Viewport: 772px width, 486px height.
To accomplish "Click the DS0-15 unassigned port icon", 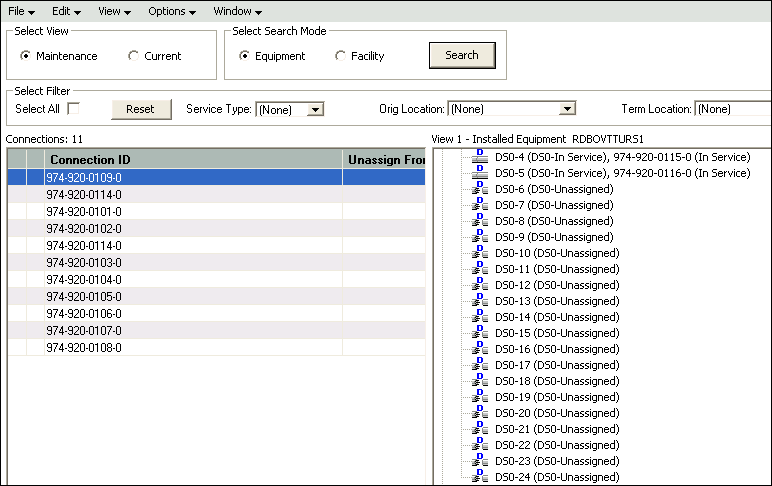I will pyautogui.click(x=480, y=333).
